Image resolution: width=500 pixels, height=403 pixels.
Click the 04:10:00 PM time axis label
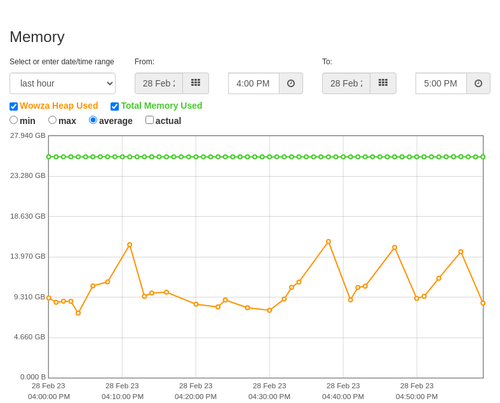click(x=122, y=397)
